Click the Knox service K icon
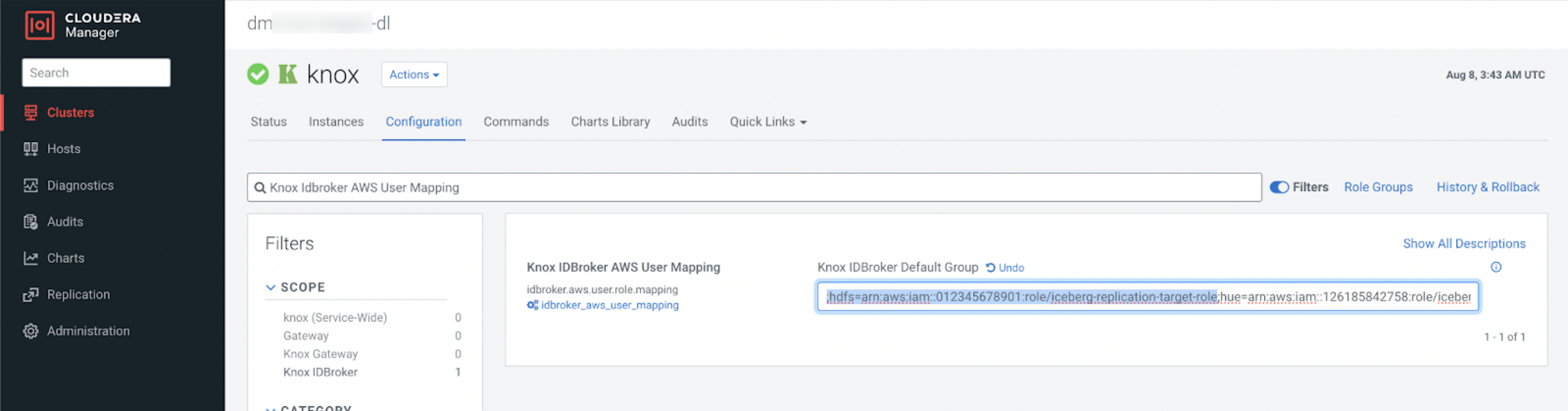Screen dimensions: 1568x411 pyautogui.click(x=288, y=74)
